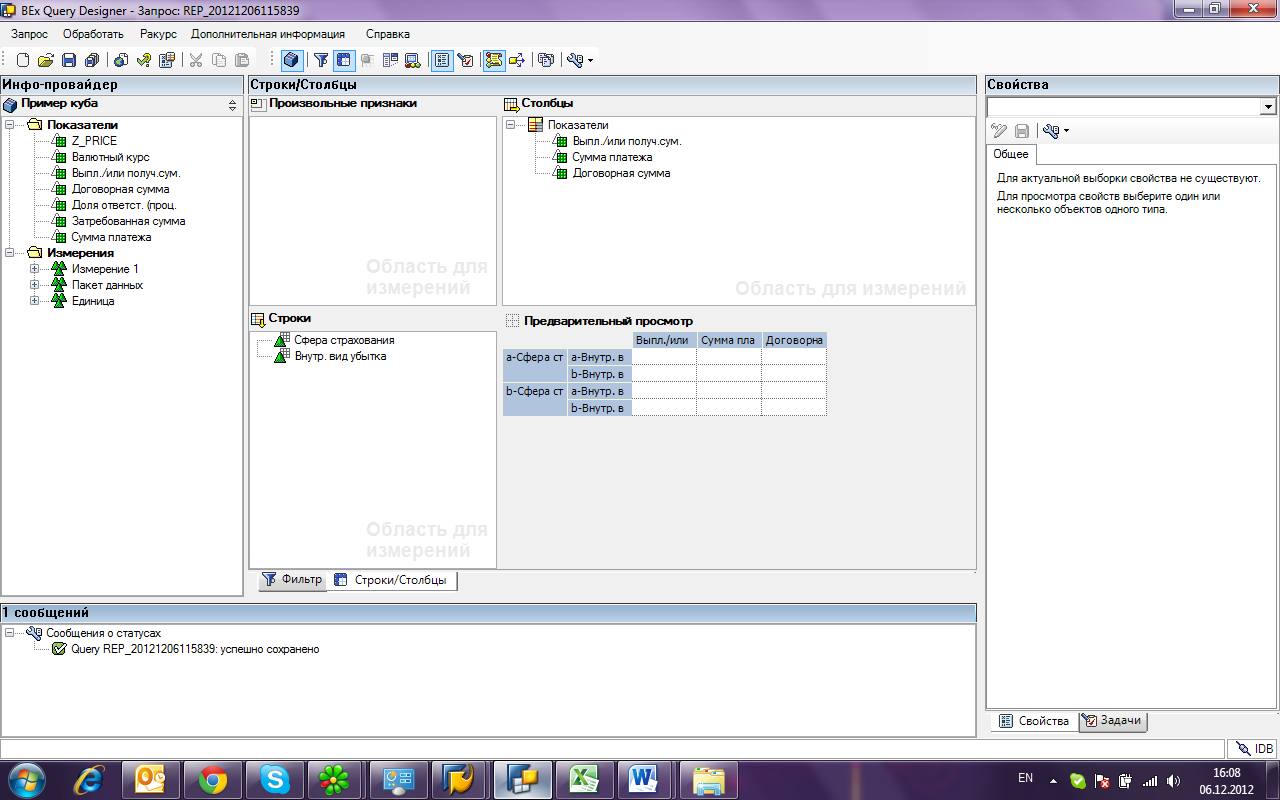Save the query with the diskette icon

tap(70, 60)
